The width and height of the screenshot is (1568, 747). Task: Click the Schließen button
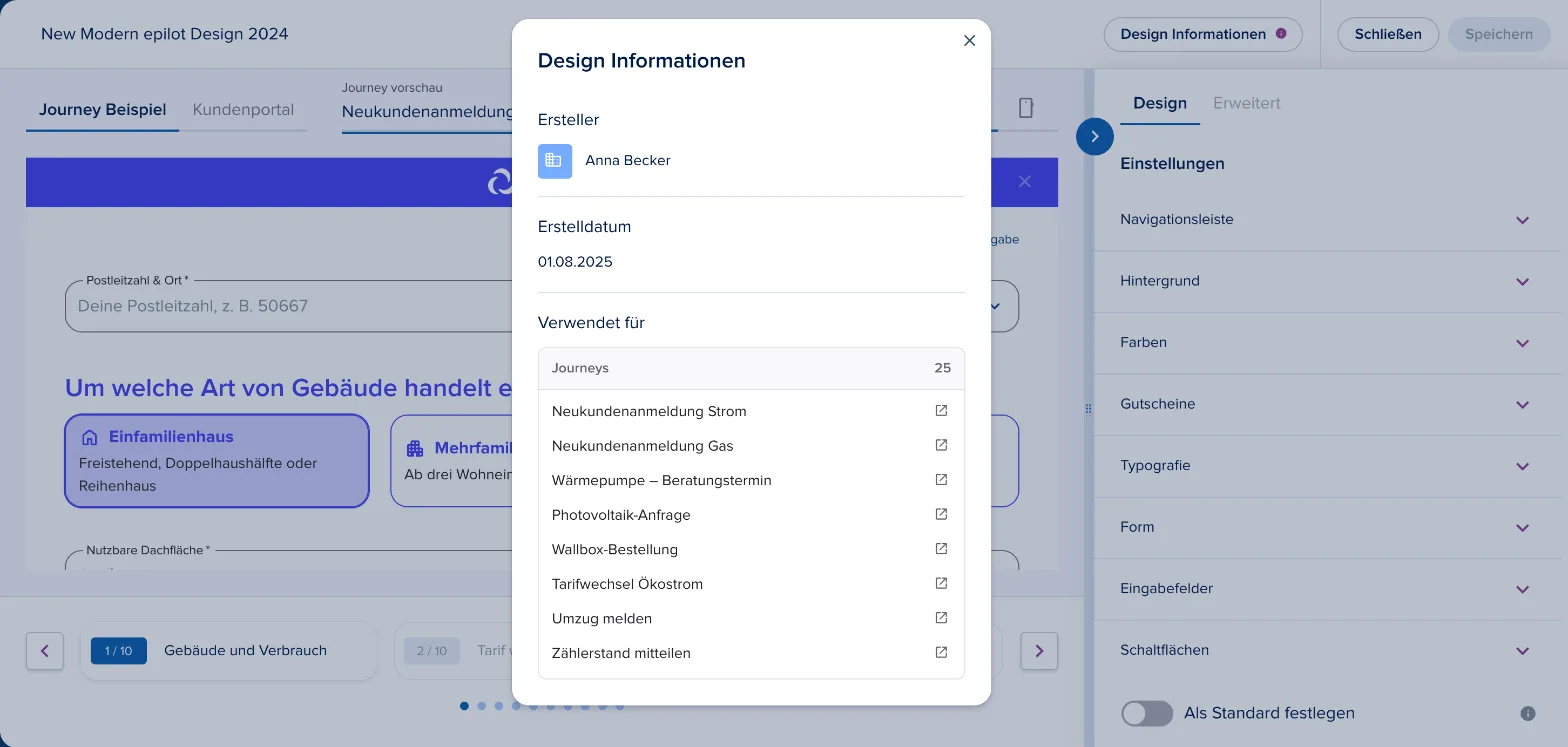(x=1388, y=34)
